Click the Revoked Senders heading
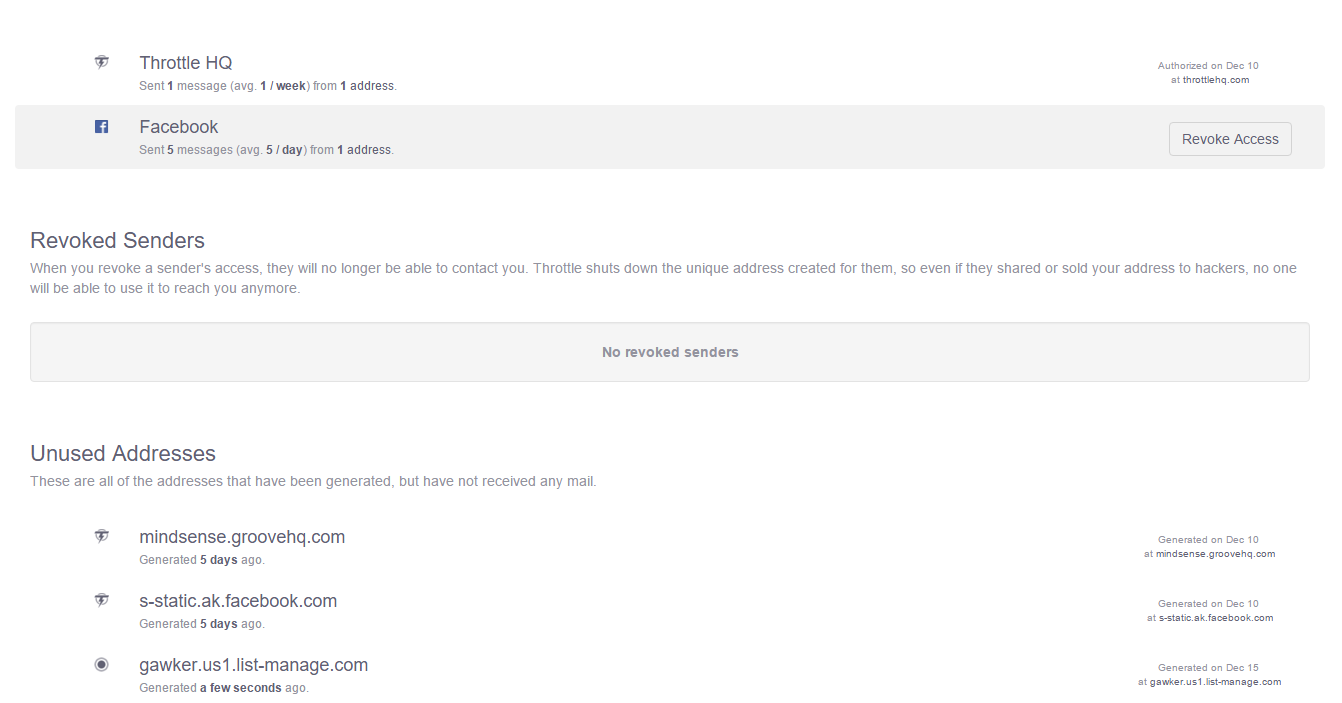 117,241
